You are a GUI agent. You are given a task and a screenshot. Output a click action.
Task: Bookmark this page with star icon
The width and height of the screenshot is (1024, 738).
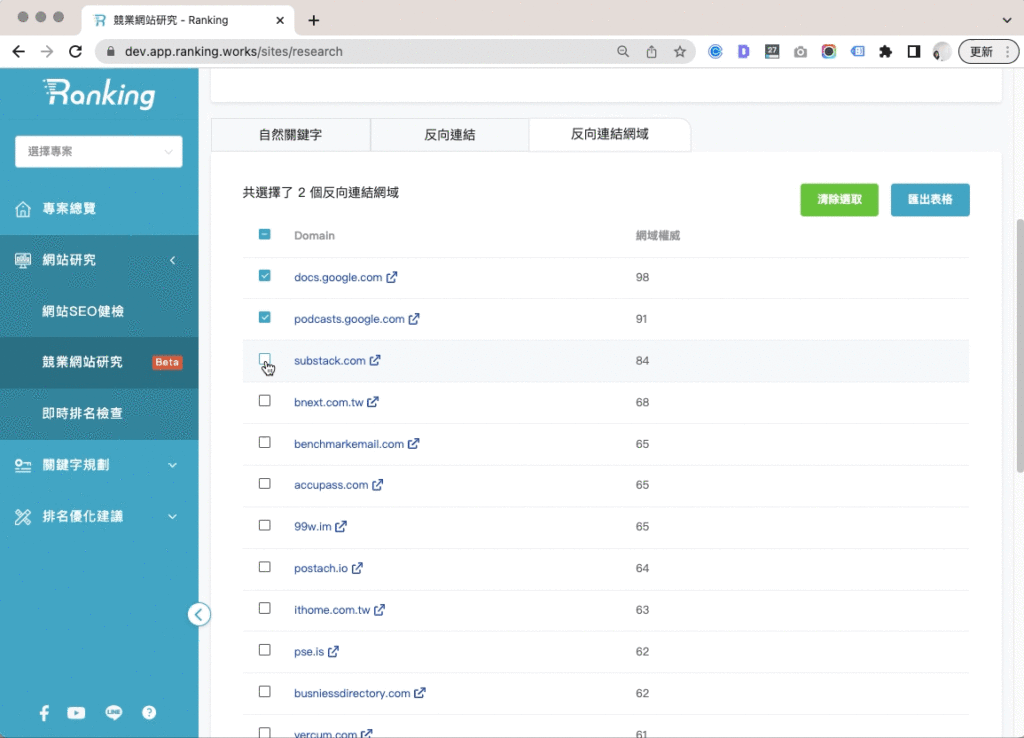coord(680,52)
